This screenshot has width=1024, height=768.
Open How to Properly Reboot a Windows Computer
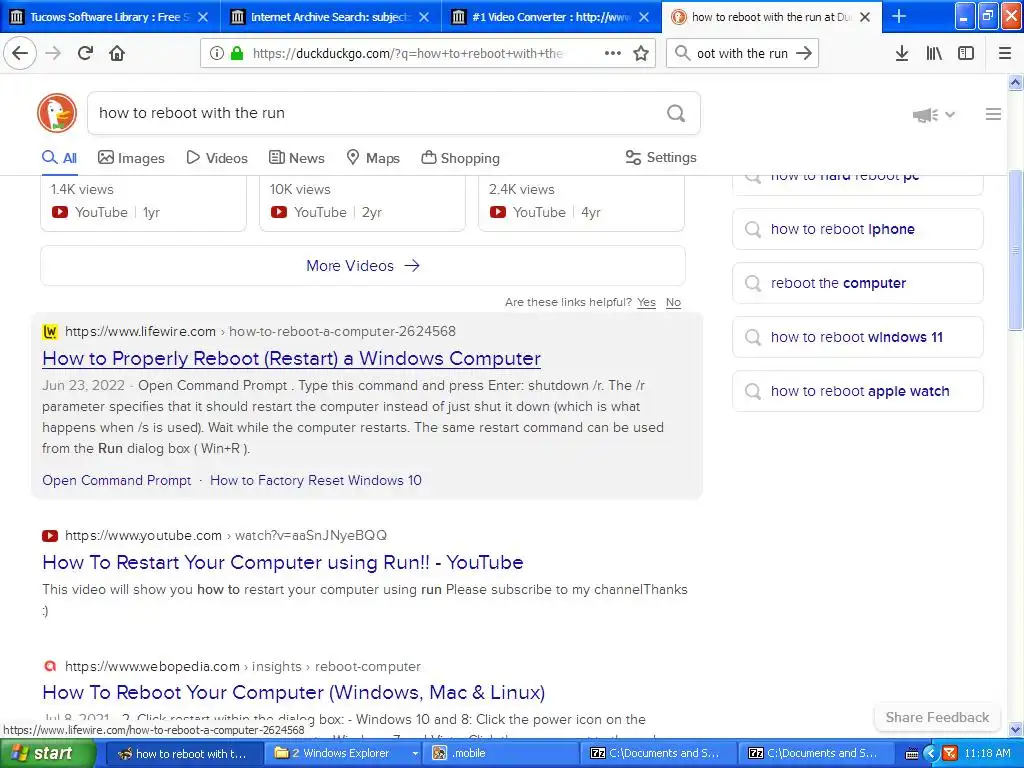point(291,359)
